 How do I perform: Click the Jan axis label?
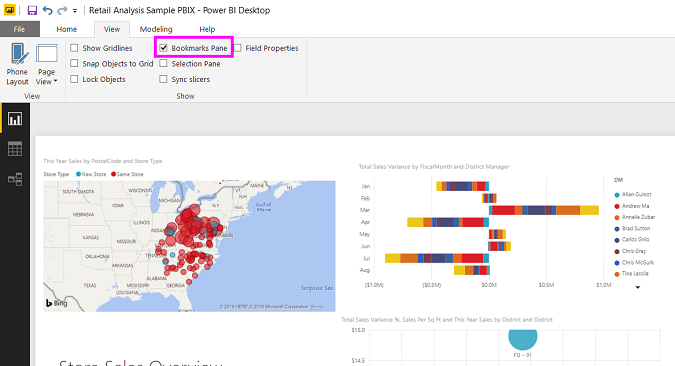click(x=365, y=186)
